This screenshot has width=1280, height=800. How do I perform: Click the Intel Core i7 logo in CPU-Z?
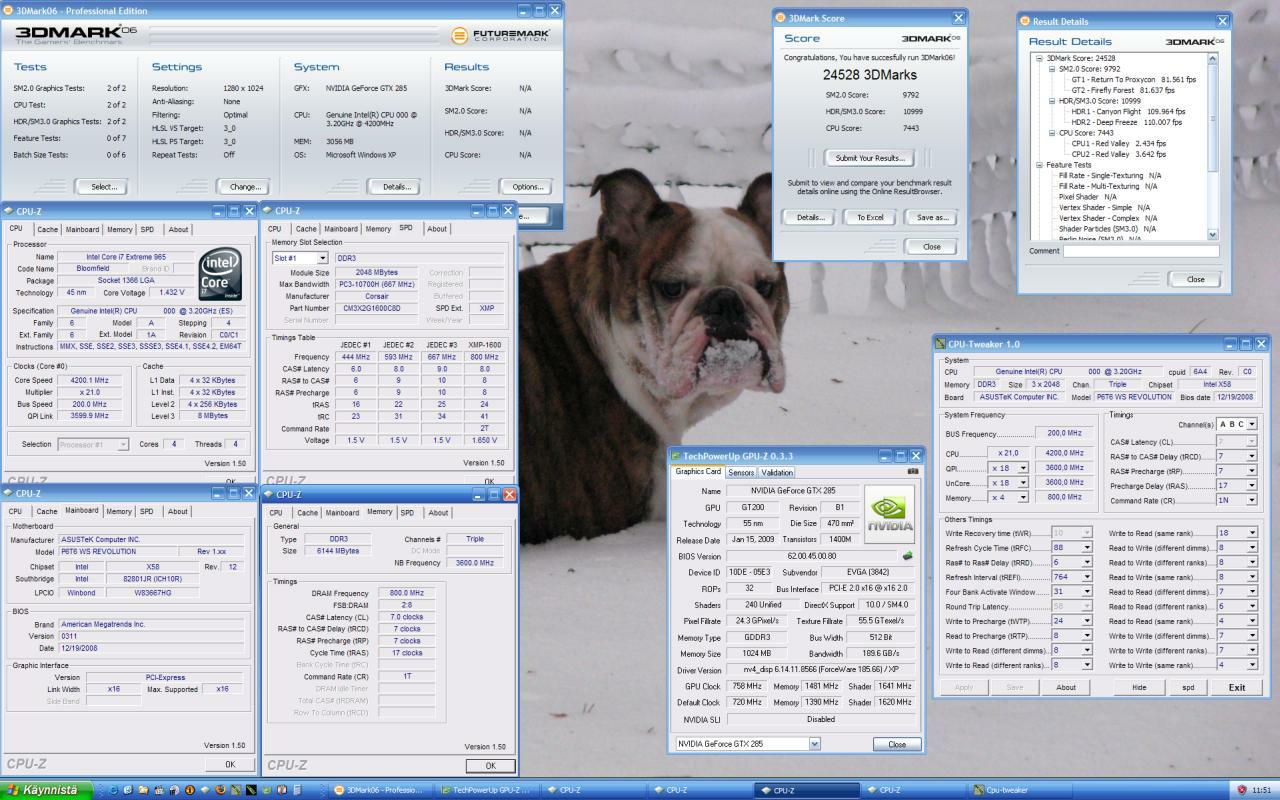pyautogui.click(x=220, y=275)
